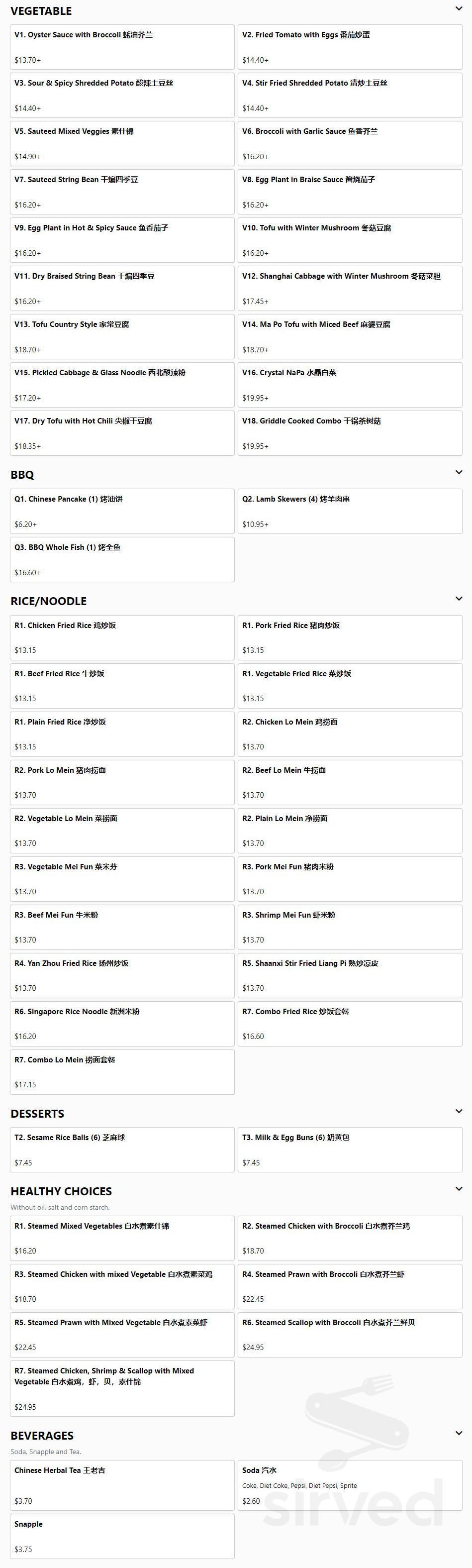The image size is (472, 1568).
Task: Collapse the VEGETABLE section chevron
Action: (459, 8)
